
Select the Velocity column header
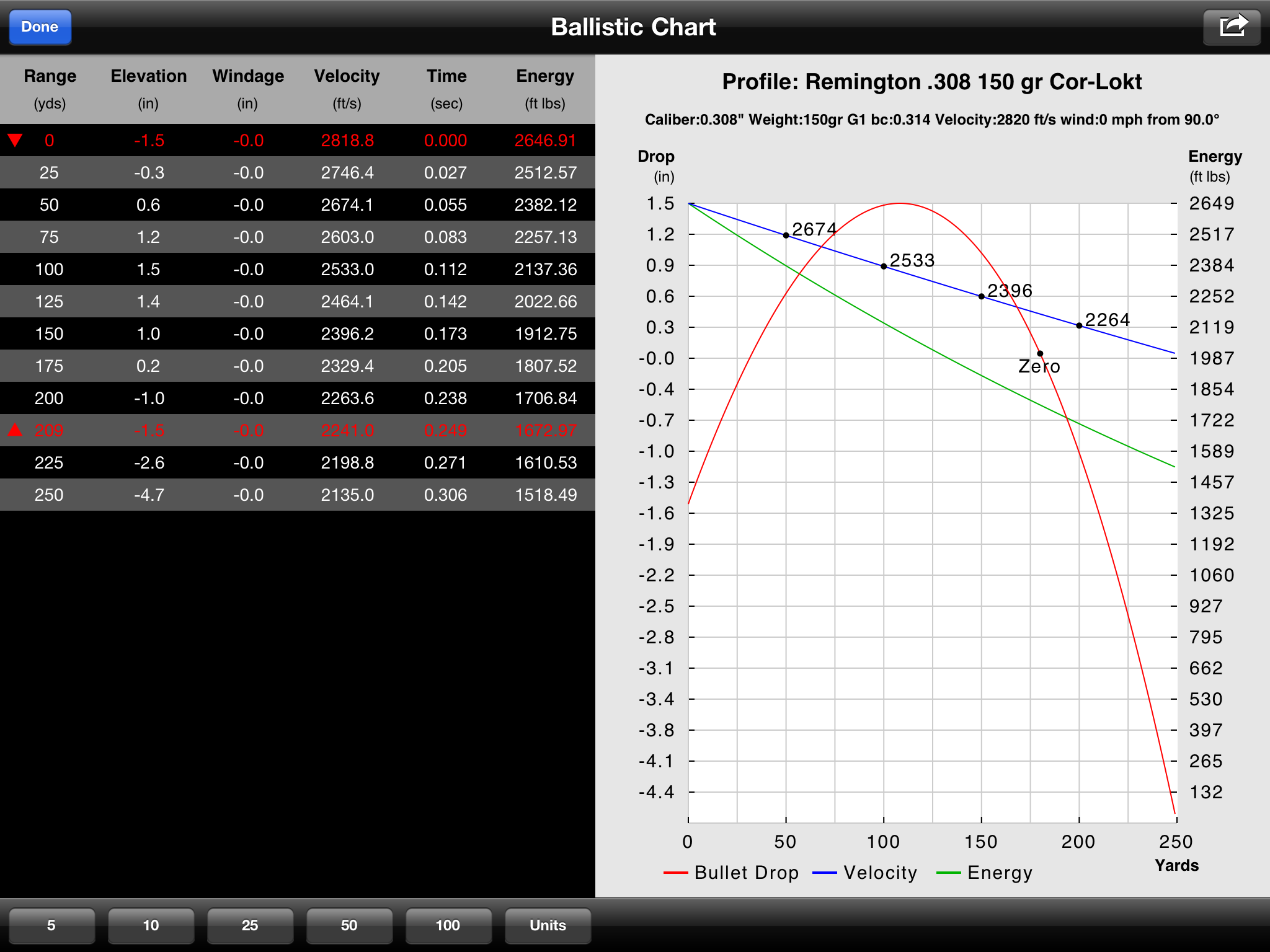(347, 89)
